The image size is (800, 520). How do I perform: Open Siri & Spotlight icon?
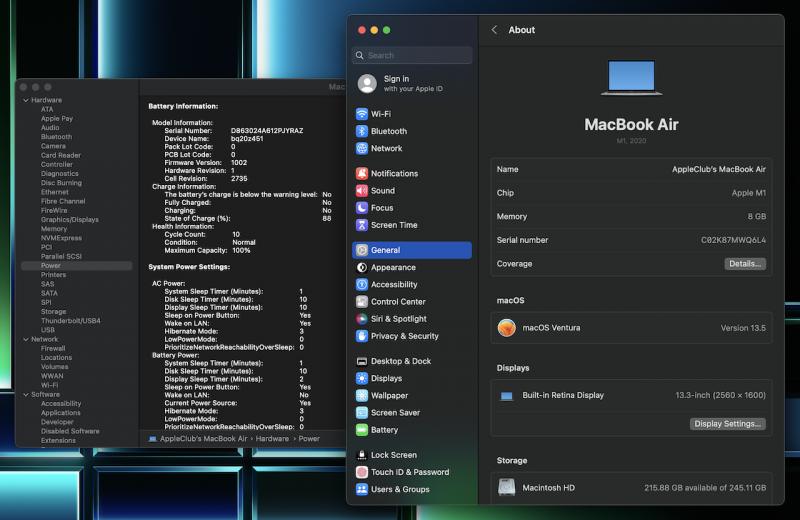(362, 319)
